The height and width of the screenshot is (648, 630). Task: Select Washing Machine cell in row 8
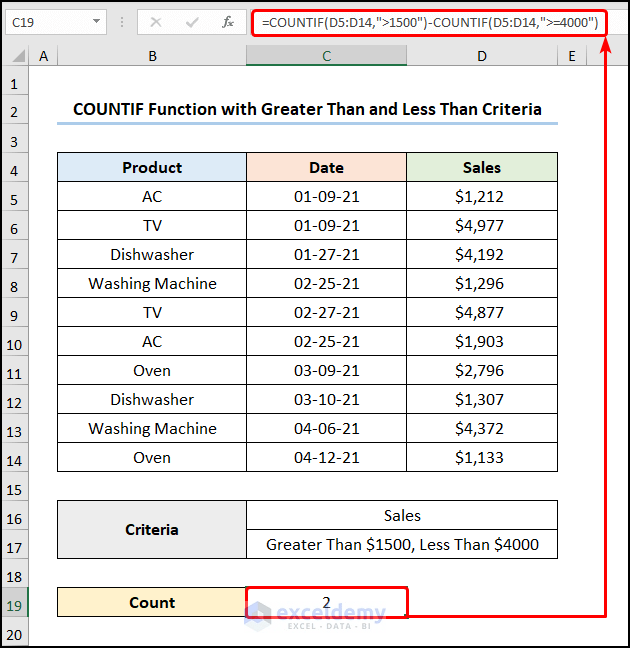point(152,284)
